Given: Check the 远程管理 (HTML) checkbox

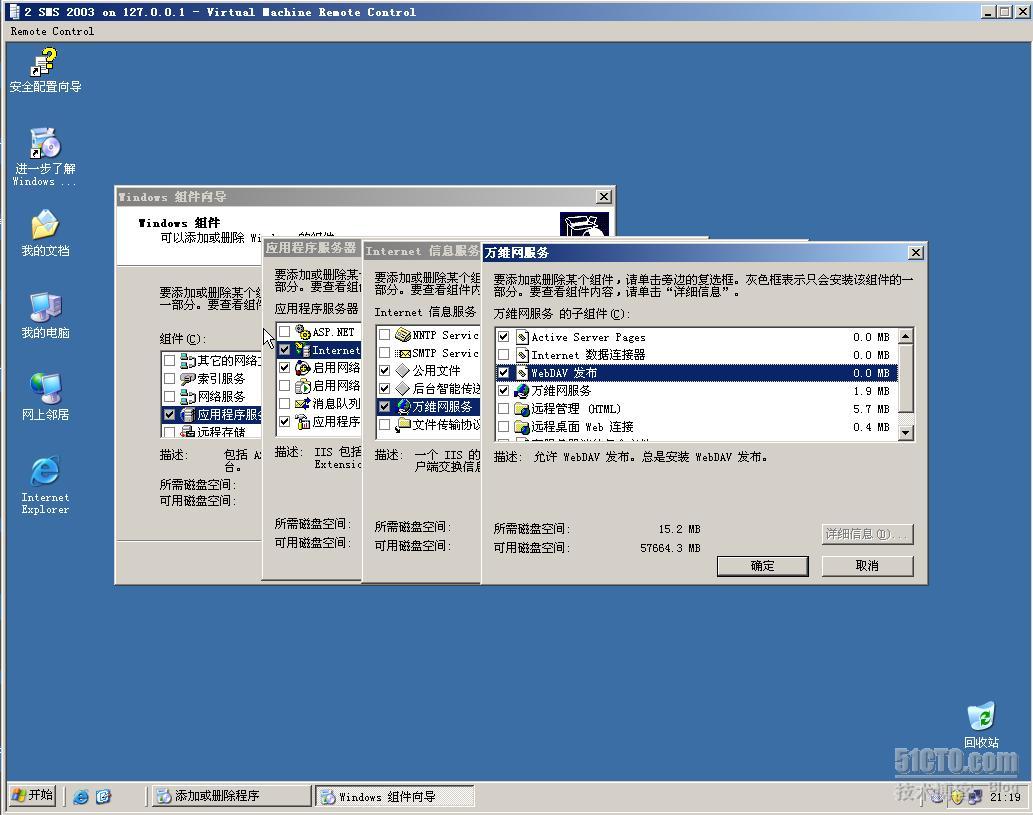Looking at the screenshot, I should click(x=503, y=408).
